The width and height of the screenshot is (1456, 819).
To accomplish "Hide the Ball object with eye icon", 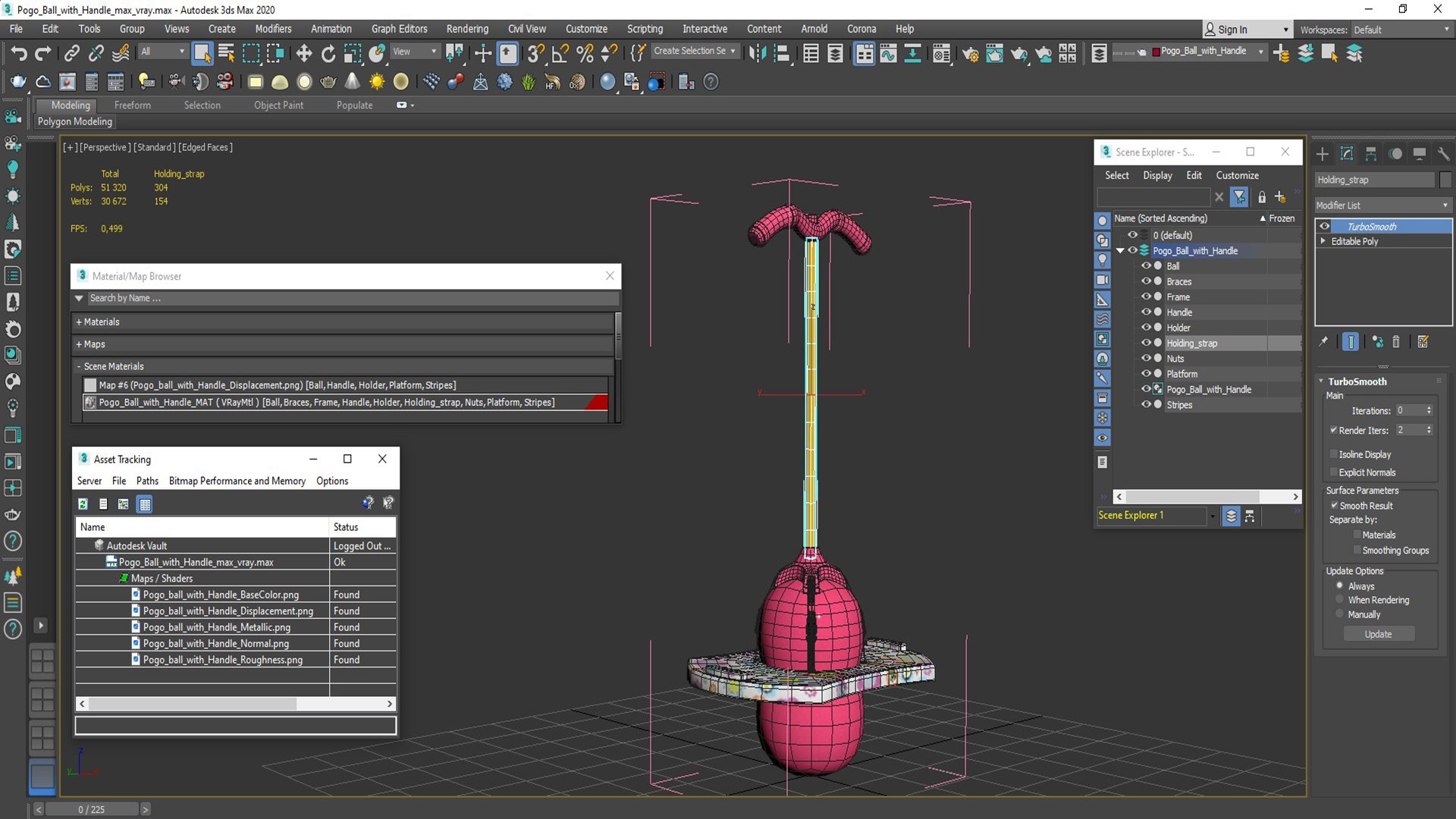I will (1146, 266).
